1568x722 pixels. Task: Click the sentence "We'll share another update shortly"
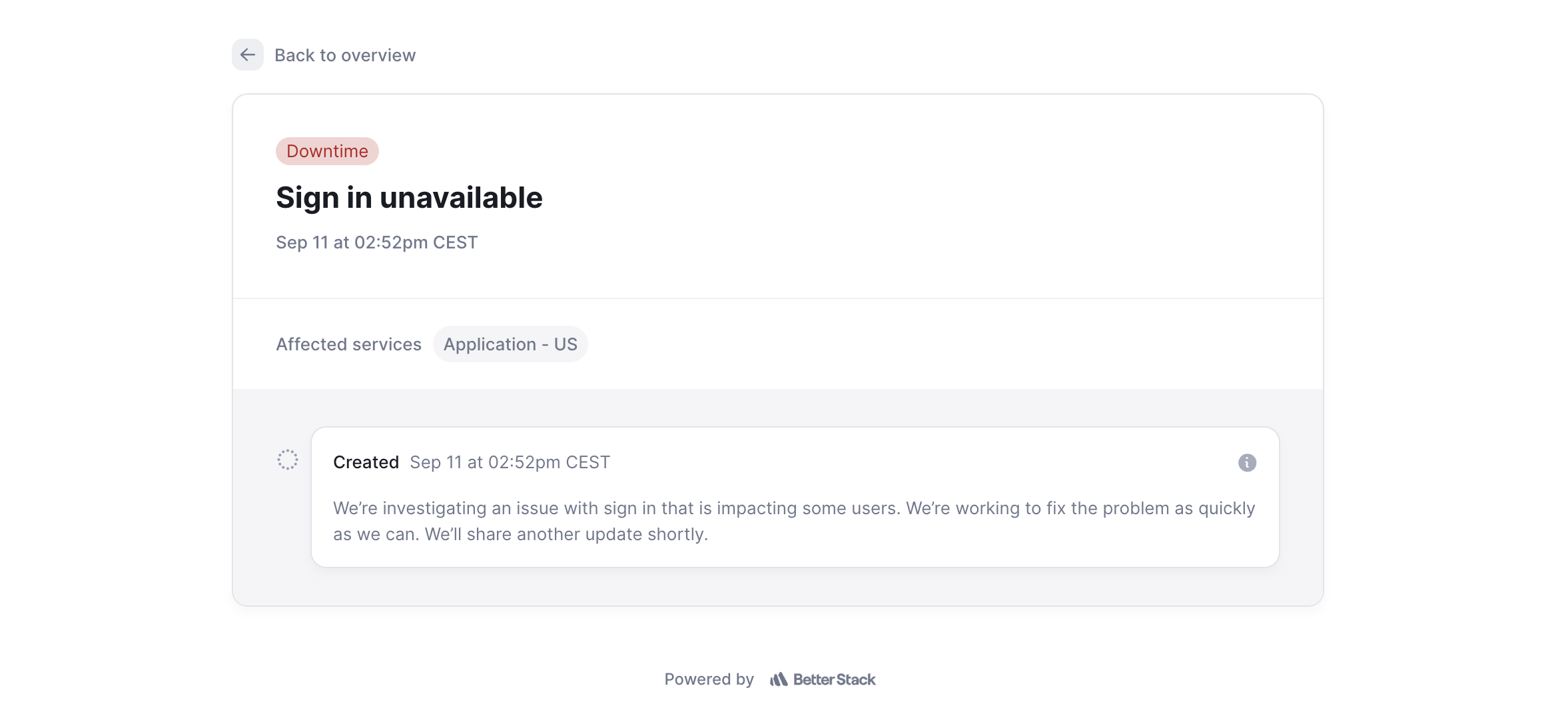click(566, 534)
